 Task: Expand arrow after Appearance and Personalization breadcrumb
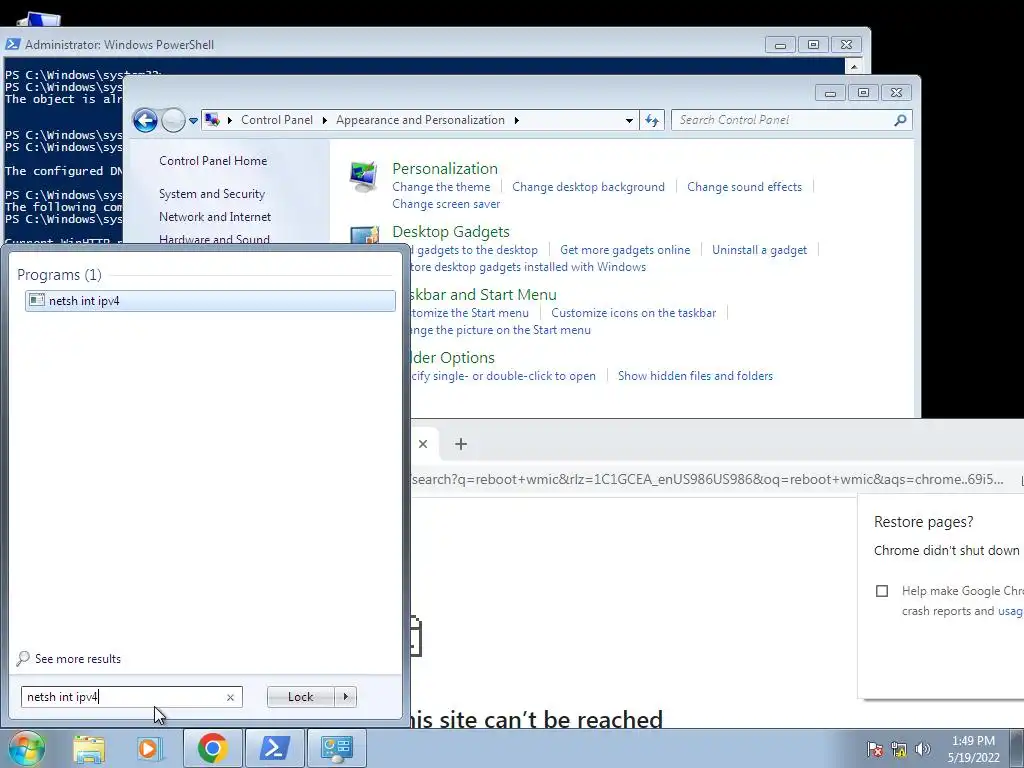coord(517,120)
